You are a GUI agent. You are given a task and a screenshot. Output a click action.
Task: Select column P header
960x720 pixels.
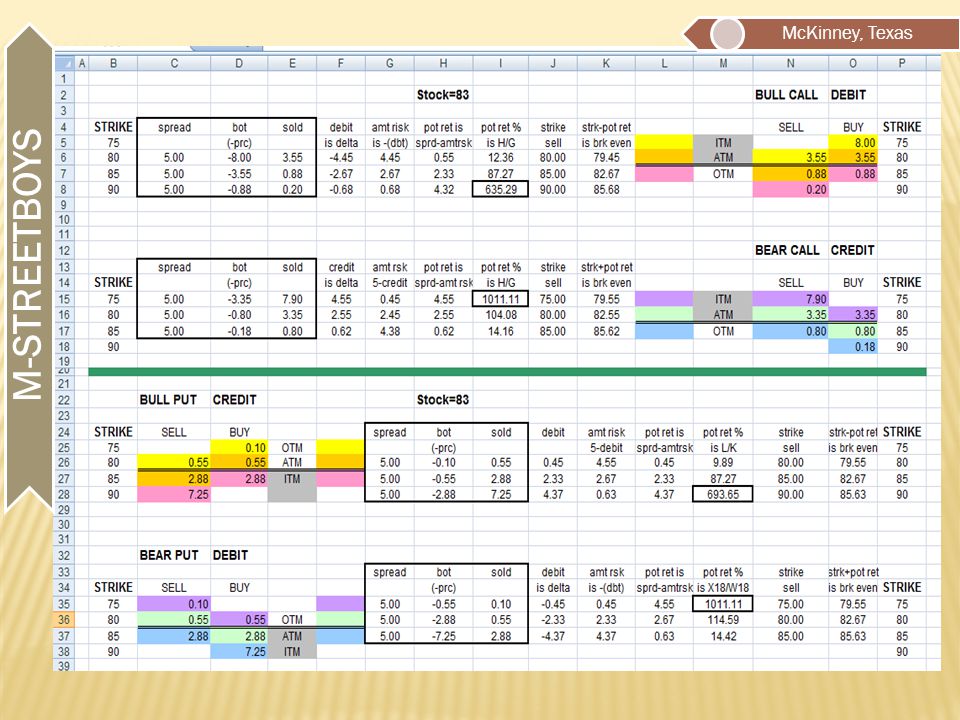[901, 63]
